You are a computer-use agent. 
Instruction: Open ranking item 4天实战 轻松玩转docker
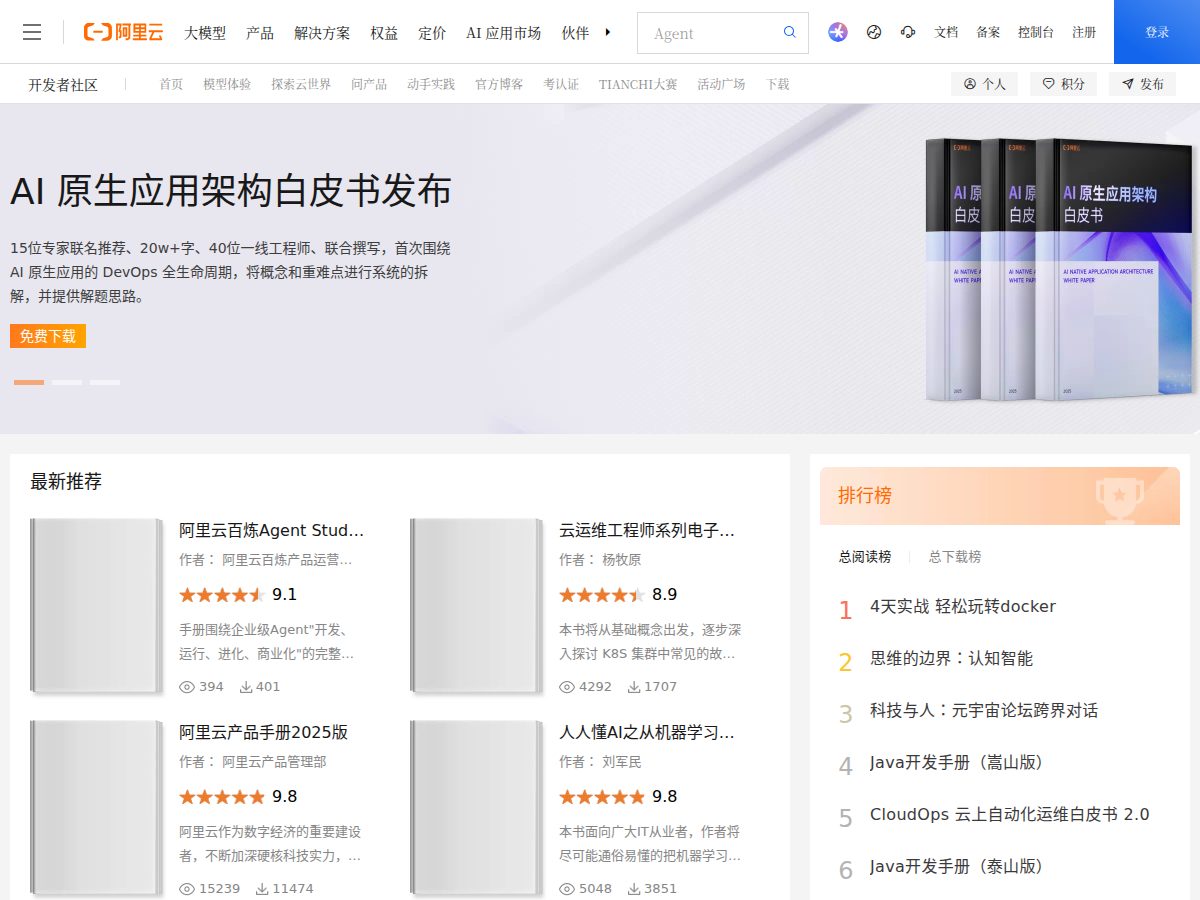(x=963, y=606)
